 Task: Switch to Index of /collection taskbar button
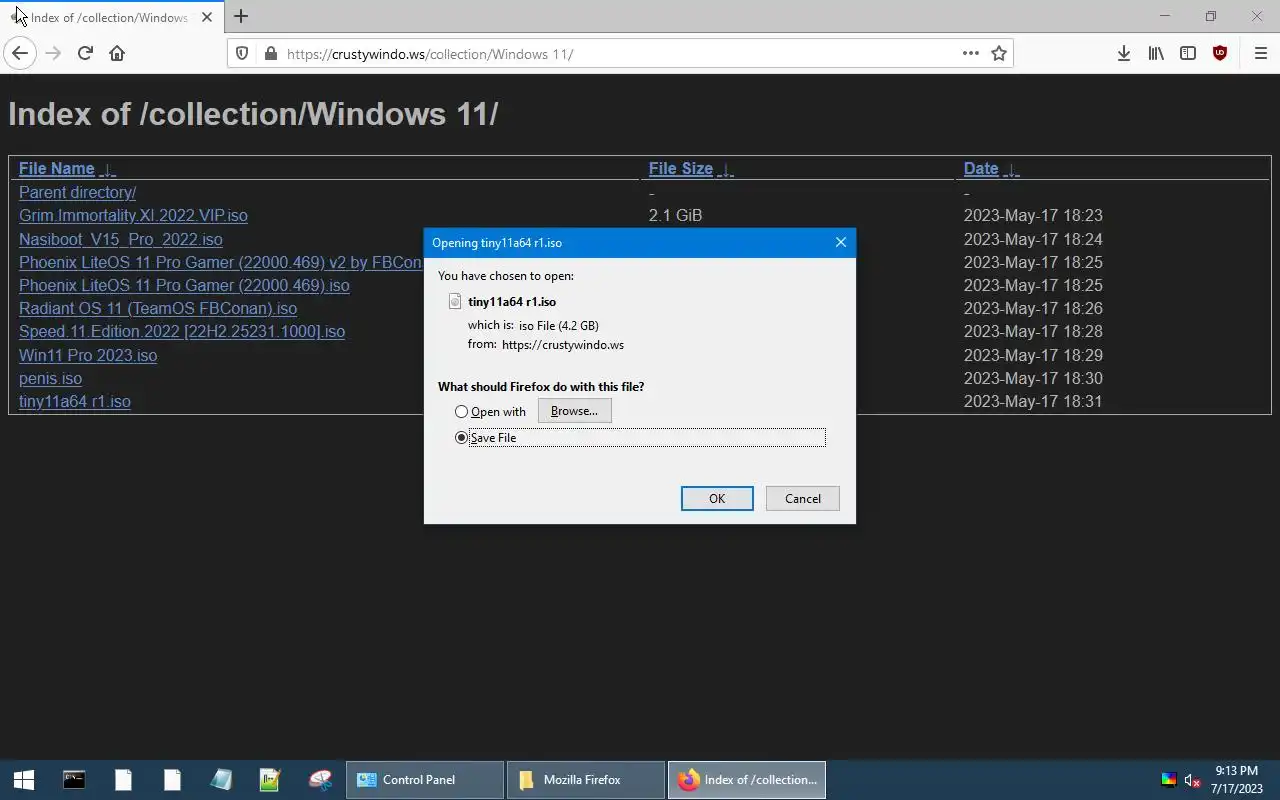(x=747, y=780)
